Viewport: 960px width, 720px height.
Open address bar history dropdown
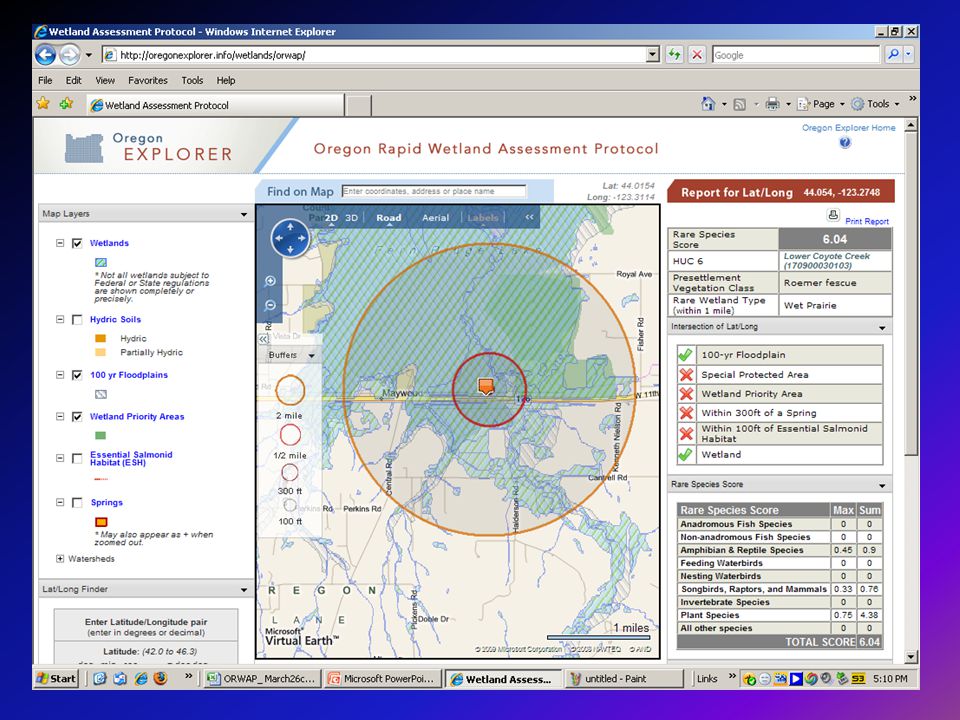[653, 55]
